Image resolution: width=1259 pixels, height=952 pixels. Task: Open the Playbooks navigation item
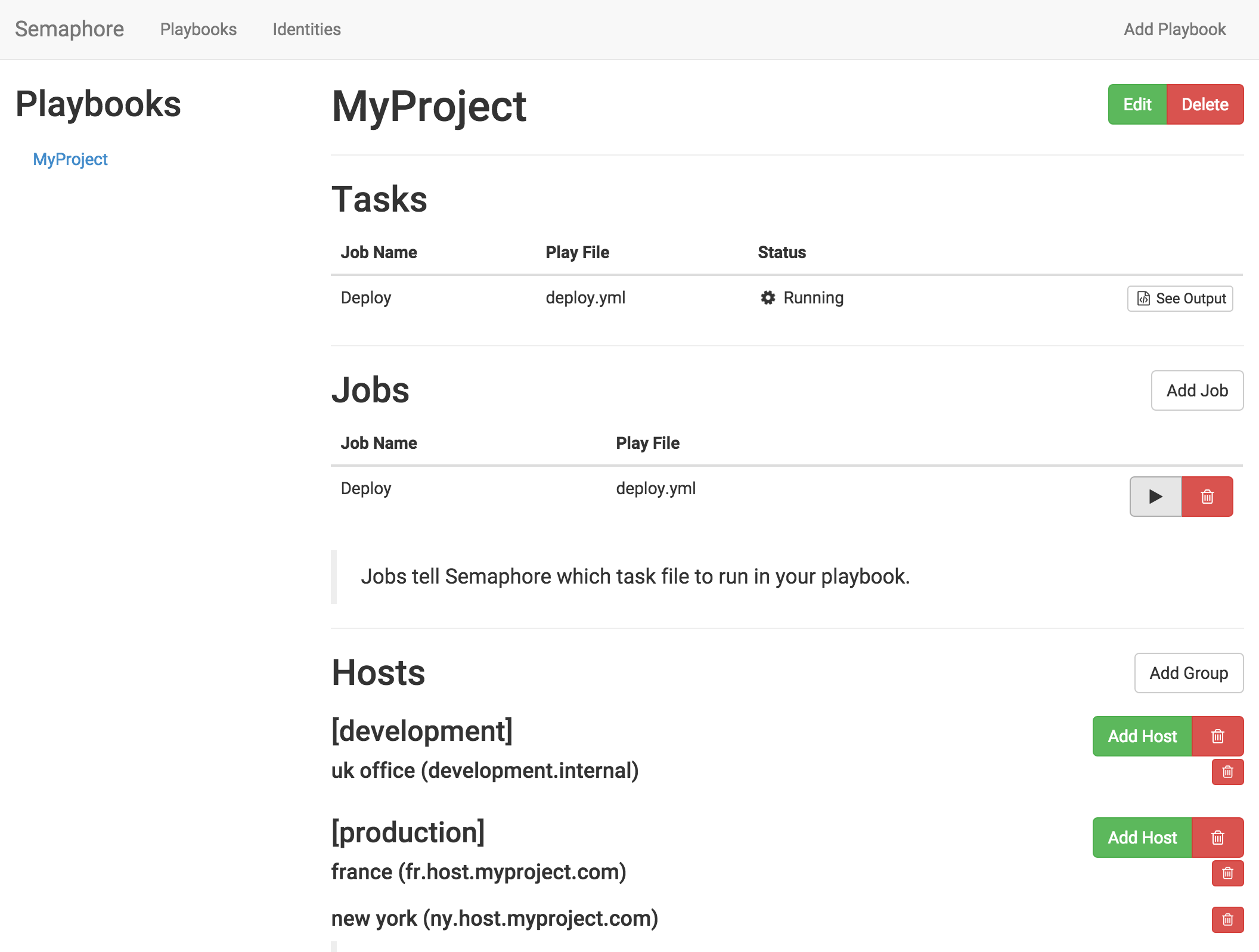199,29
